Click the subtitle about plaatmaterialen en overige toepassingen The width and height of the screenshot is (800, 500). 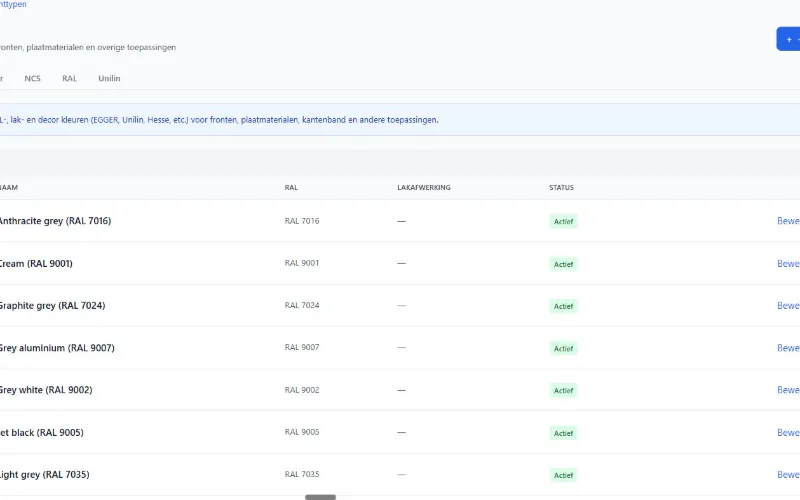(88, 47)
